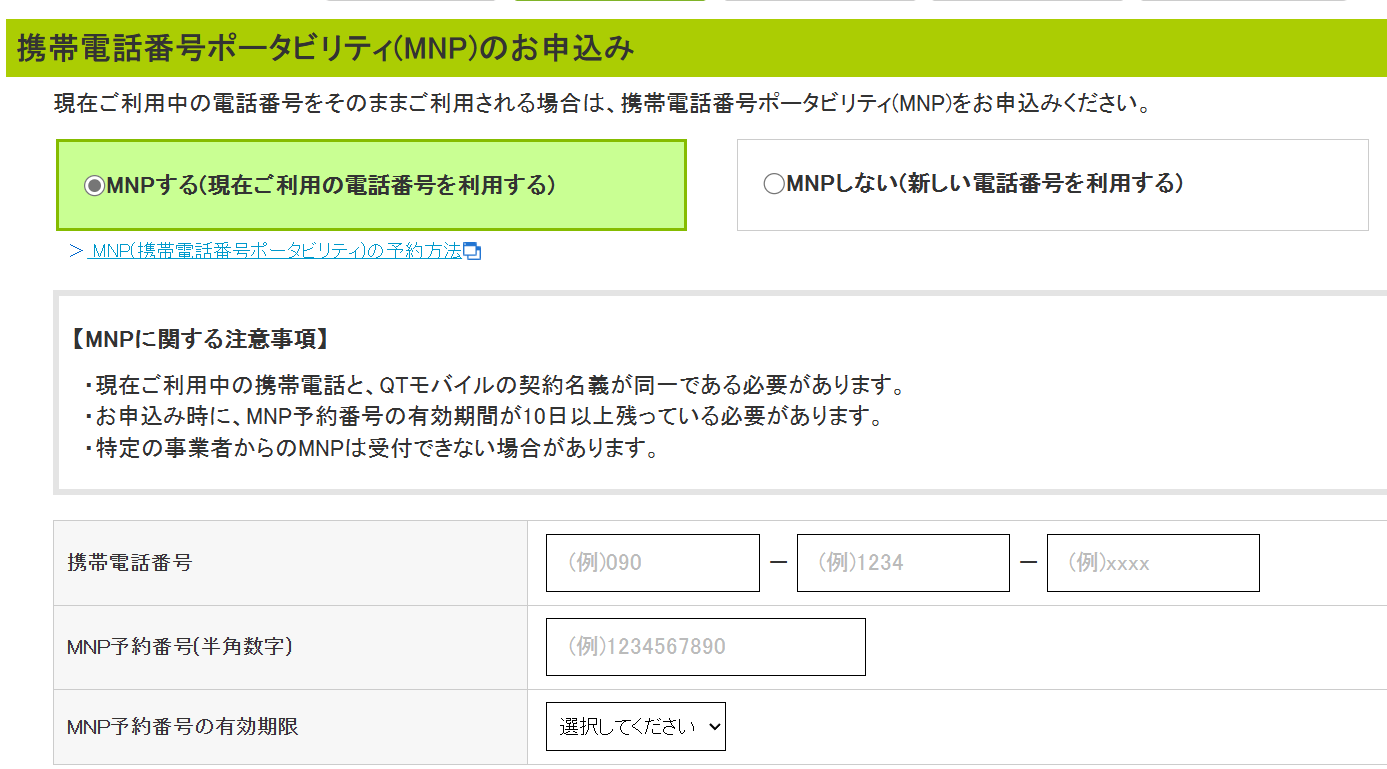Click the "新しい電話番号を利用する" option label
The height and width of the screenshot is (769, 1387).
click(1044, 184)
